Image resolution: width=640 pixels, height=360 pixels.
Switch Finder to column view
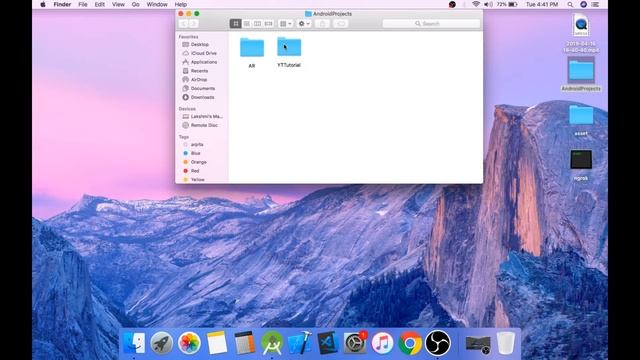coord(257,24)
